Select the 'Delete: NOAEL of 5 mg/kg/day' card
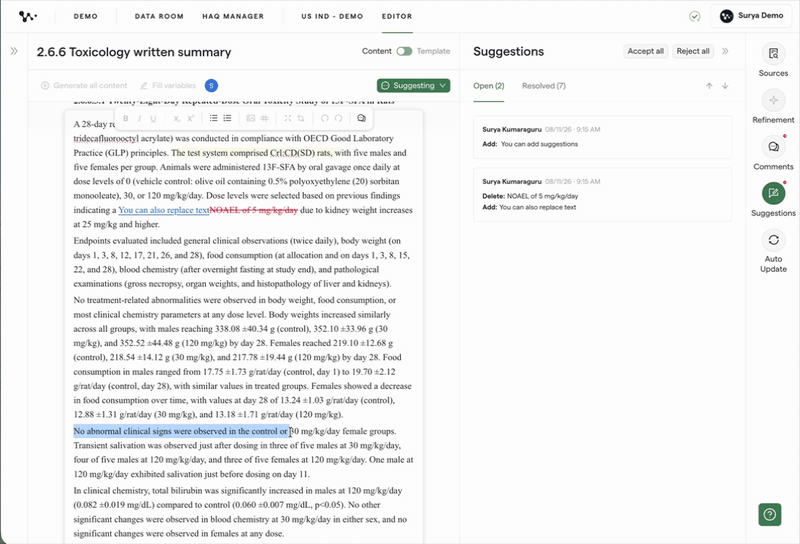The height and width of the screenshot is (544, 800). point(602,194)
